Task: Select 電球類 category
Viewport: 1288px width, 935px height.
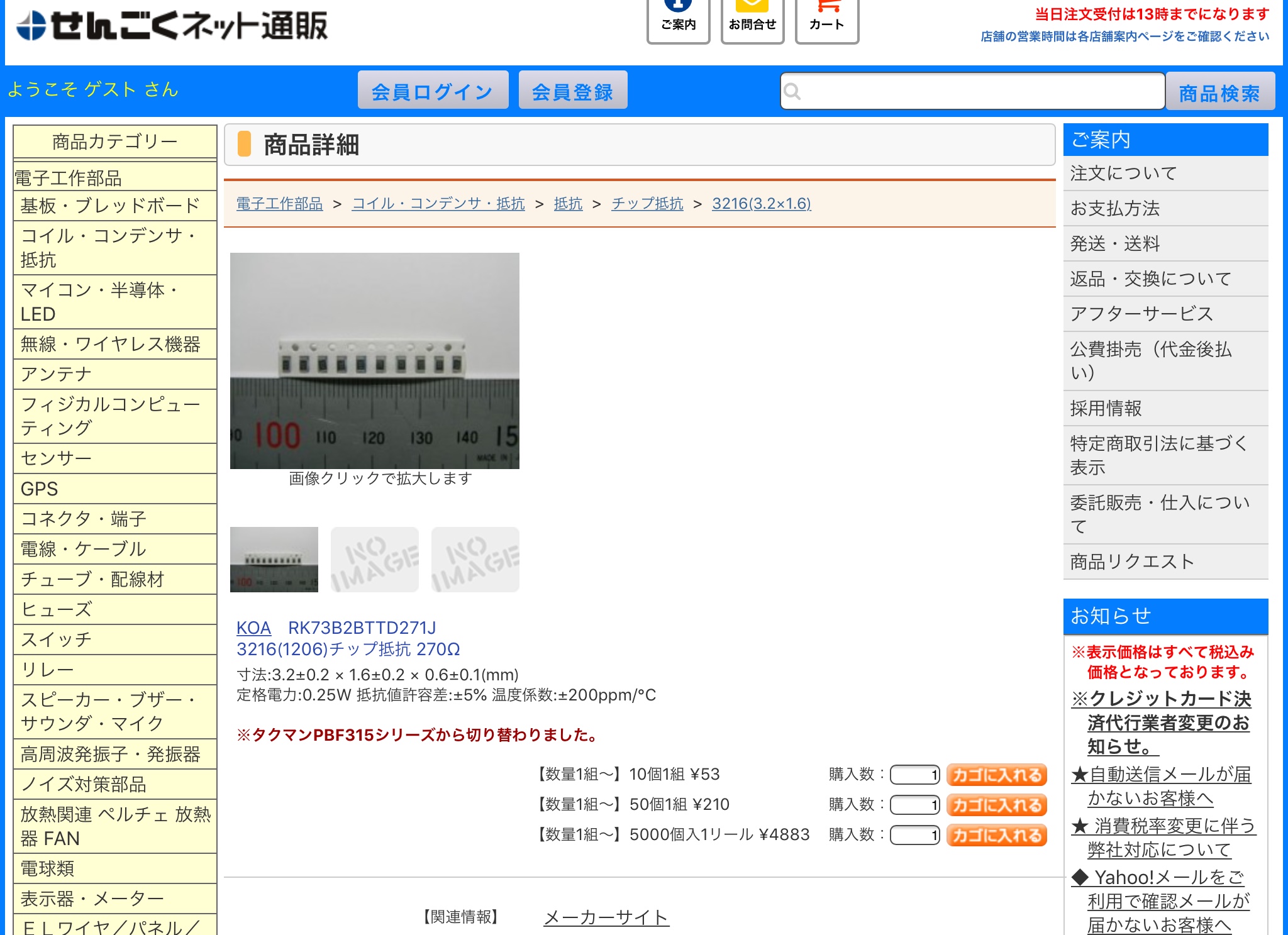Action: 115,868
